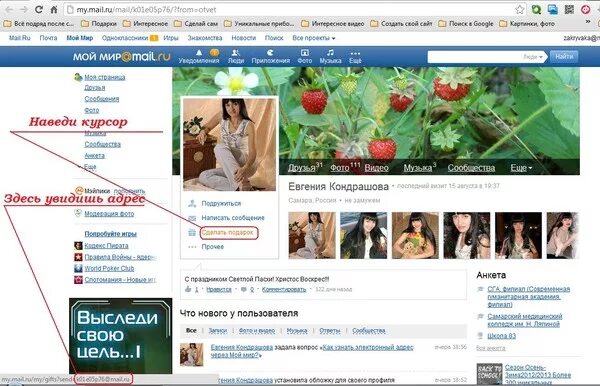600x386 pixels.
Task: Click the add-friend icon beside Подружиться
Action: 192,203
